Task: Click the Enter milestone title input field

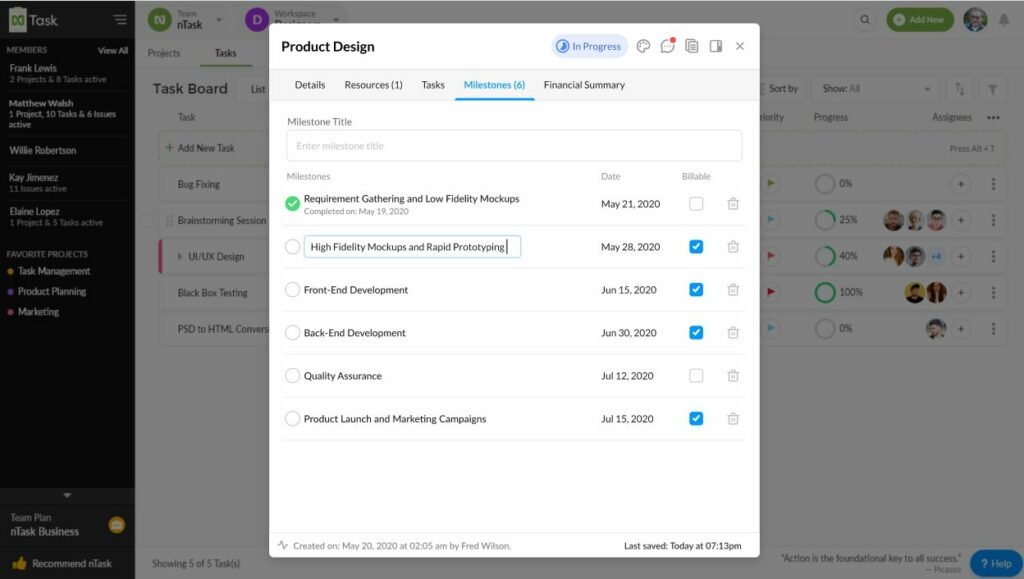Action: point(513,145)
